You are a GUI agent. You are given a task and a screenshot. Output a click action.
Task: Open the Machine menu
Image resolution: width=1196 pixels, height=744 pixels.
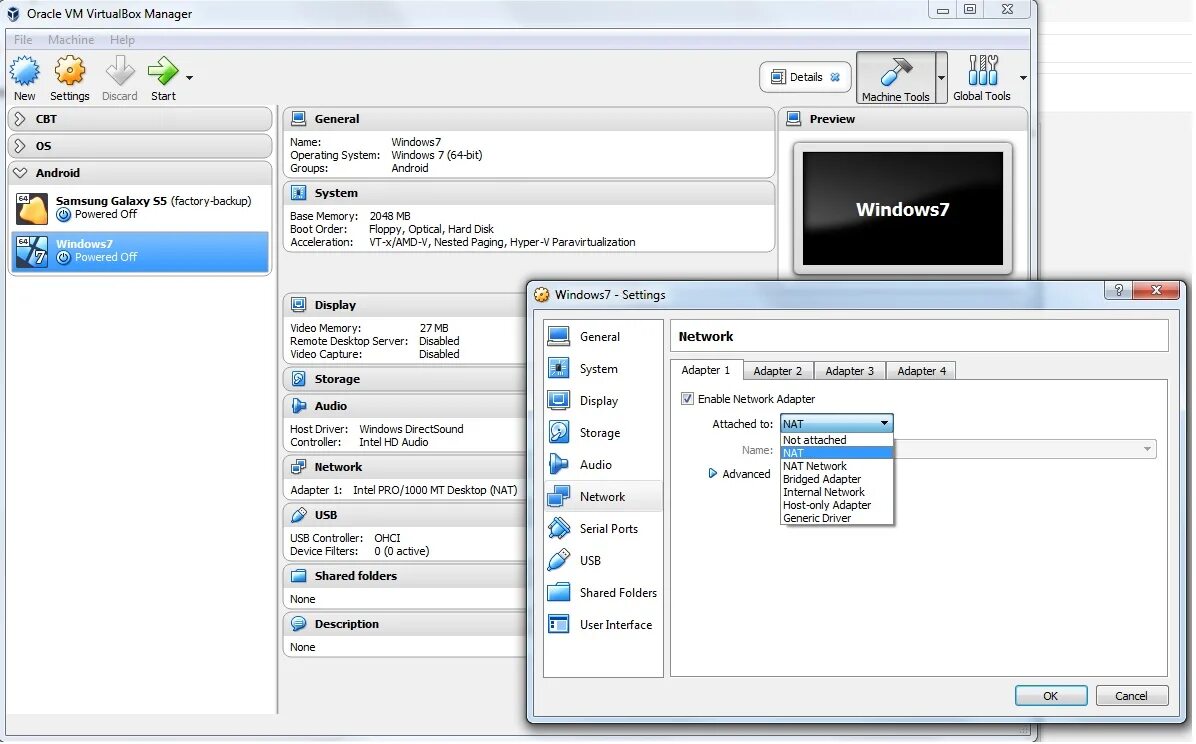[x=71, y=40]
